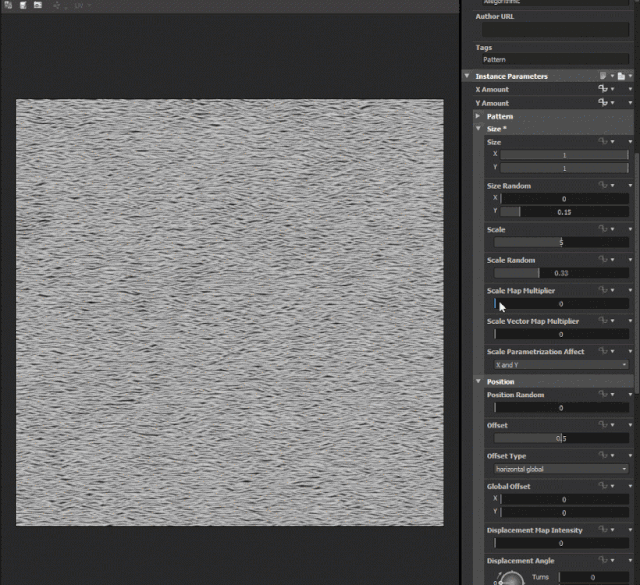Click function icon on Scale Parametrization Affect row
640x585 pixels.
pos(602,351)
